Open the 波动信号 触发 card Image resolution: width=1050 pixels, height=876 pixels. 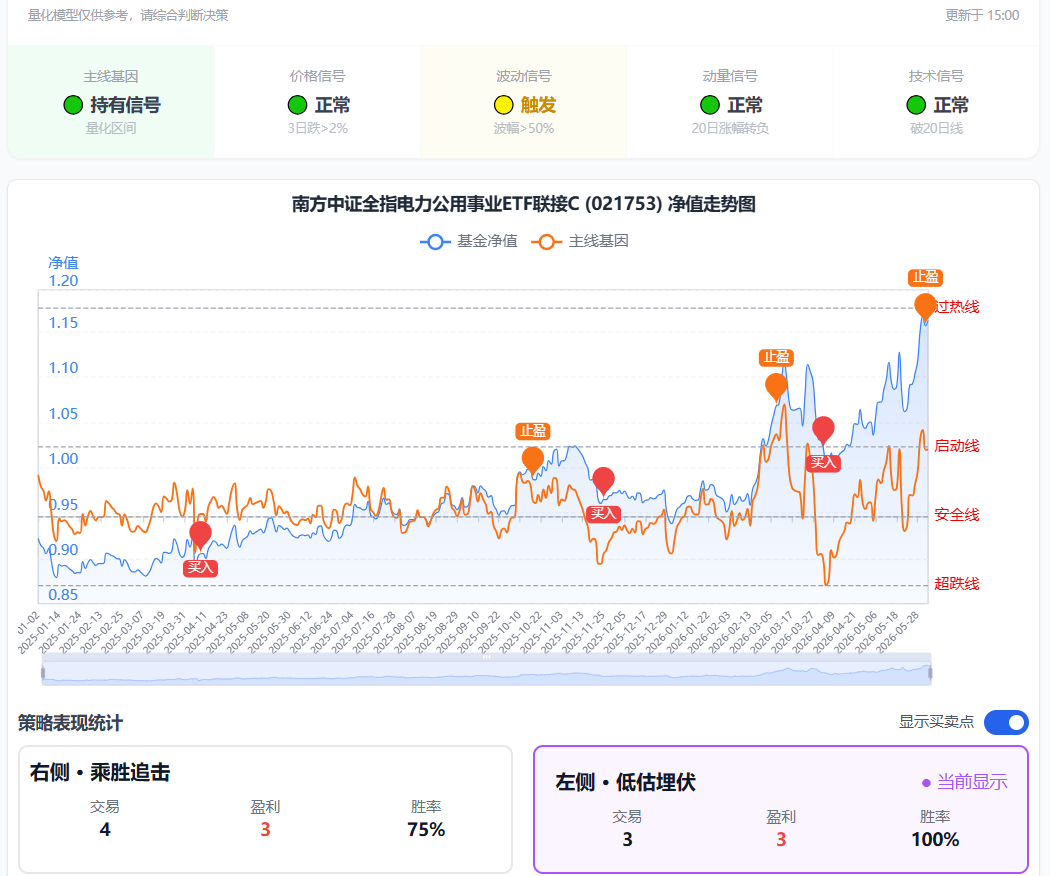point(524,102)
